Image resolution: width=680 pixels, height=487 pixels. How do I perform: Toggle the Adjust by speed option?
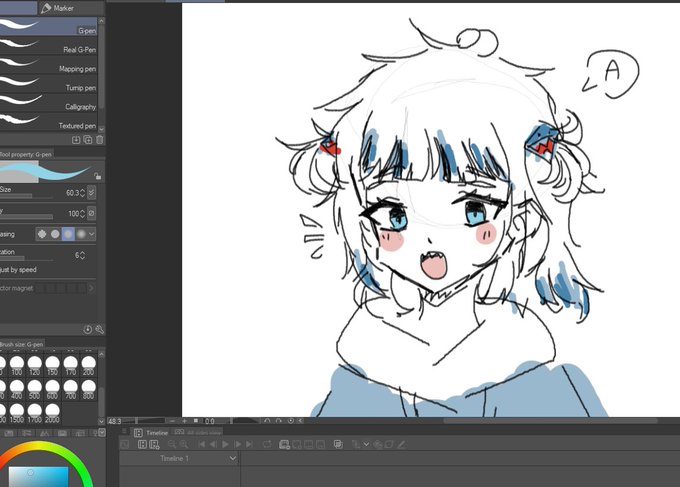point(18,270)
